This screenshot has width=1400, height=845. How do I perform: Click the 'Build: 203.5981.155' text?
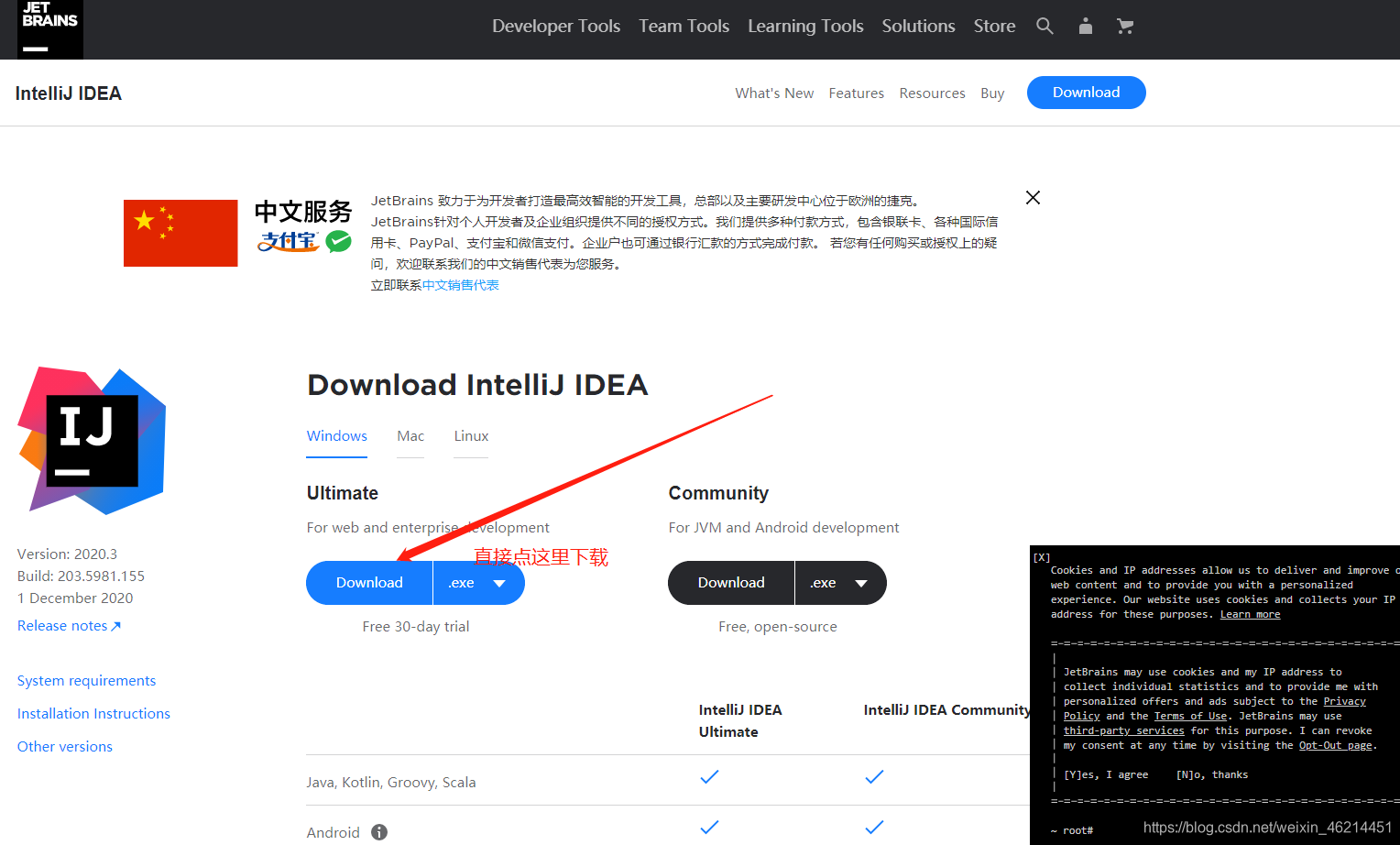coord(81,576)
